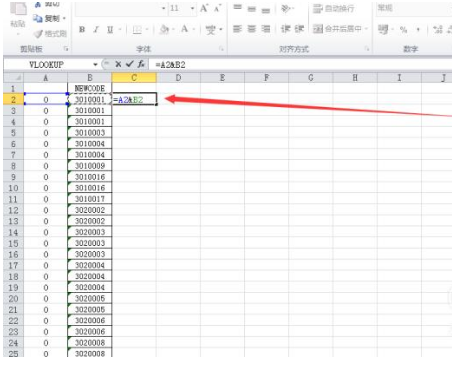This screenshot has height=370, width=452.
Task: Toggle top vertical alignment
Action: point(237,8)
